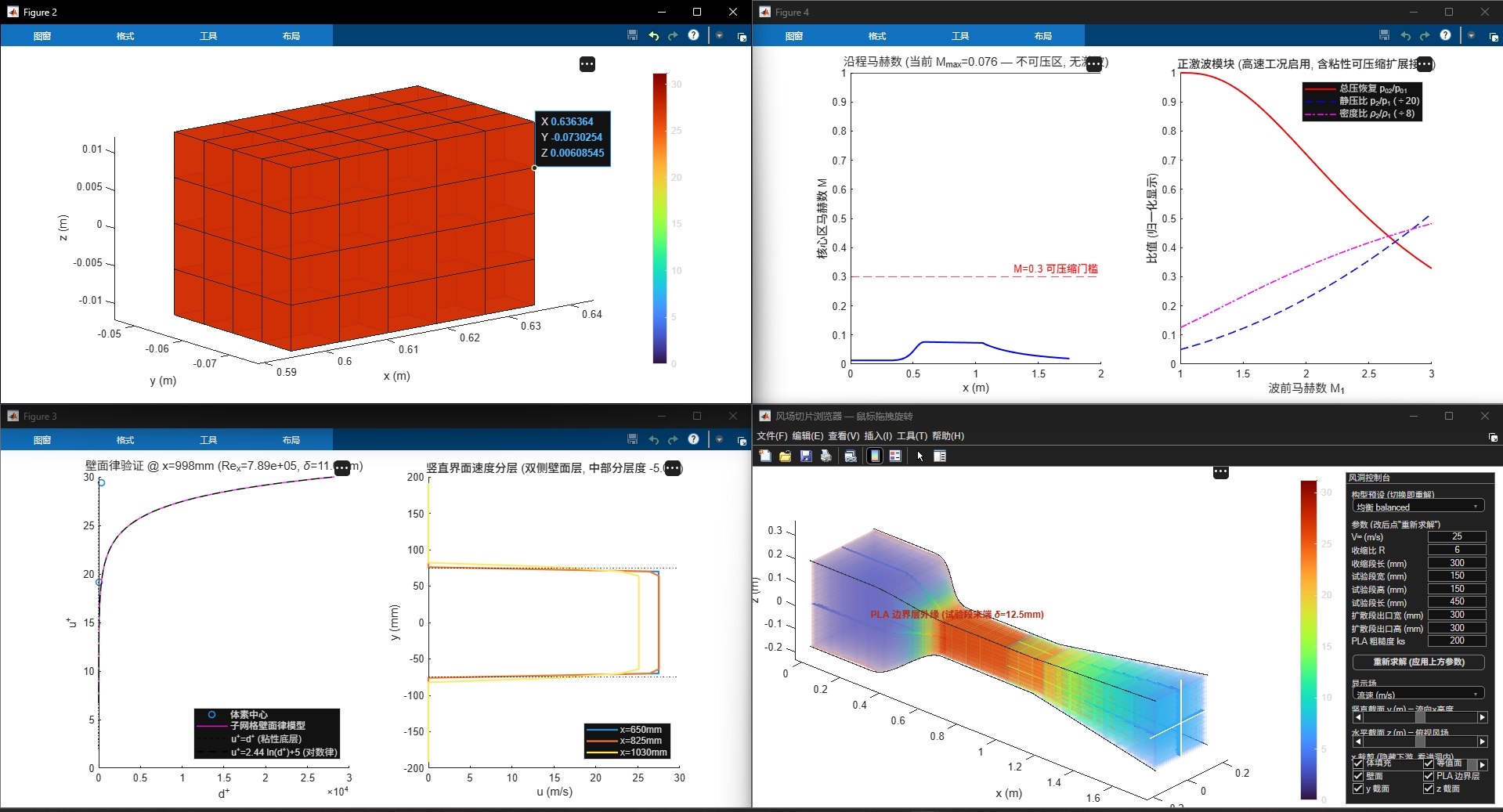This screenshot has width=1503, height=812.
Task: Expand the toolstrip dropdown arrow in Figure 3
Action: 720,439
